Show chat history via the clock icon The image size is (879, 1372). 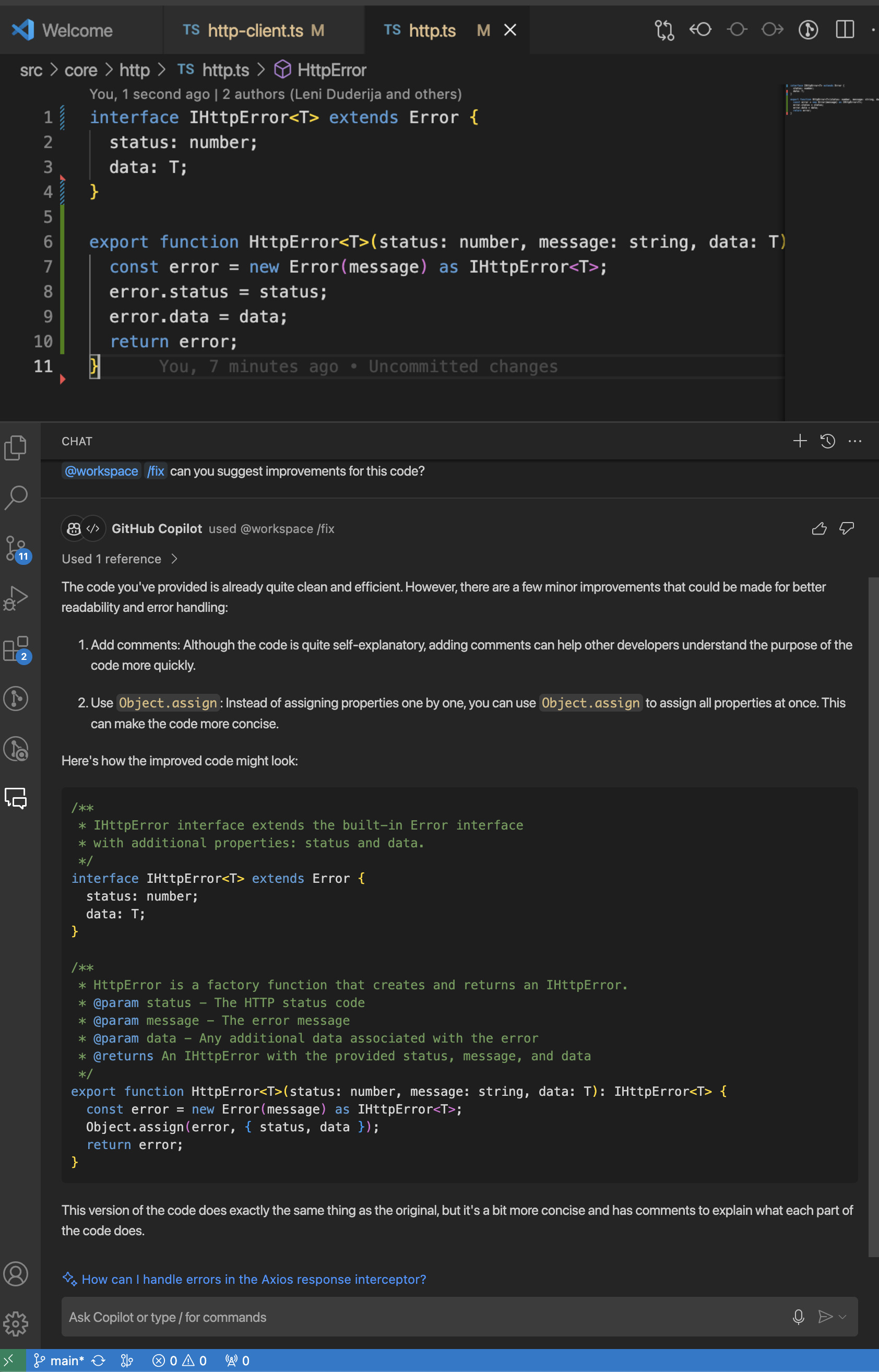tap(827, 441)
